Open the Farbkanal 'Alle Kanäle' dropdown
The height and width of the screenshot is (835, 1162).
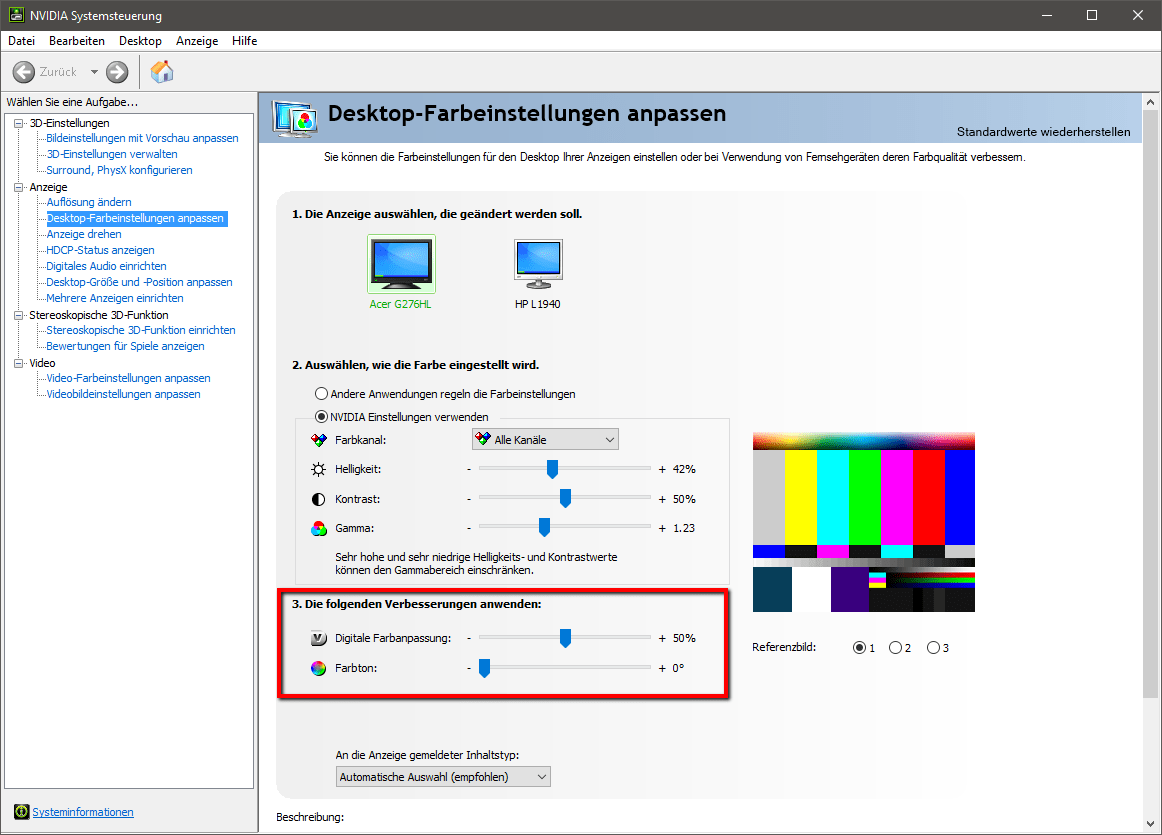pyautogui.click(x=545, y=439)
